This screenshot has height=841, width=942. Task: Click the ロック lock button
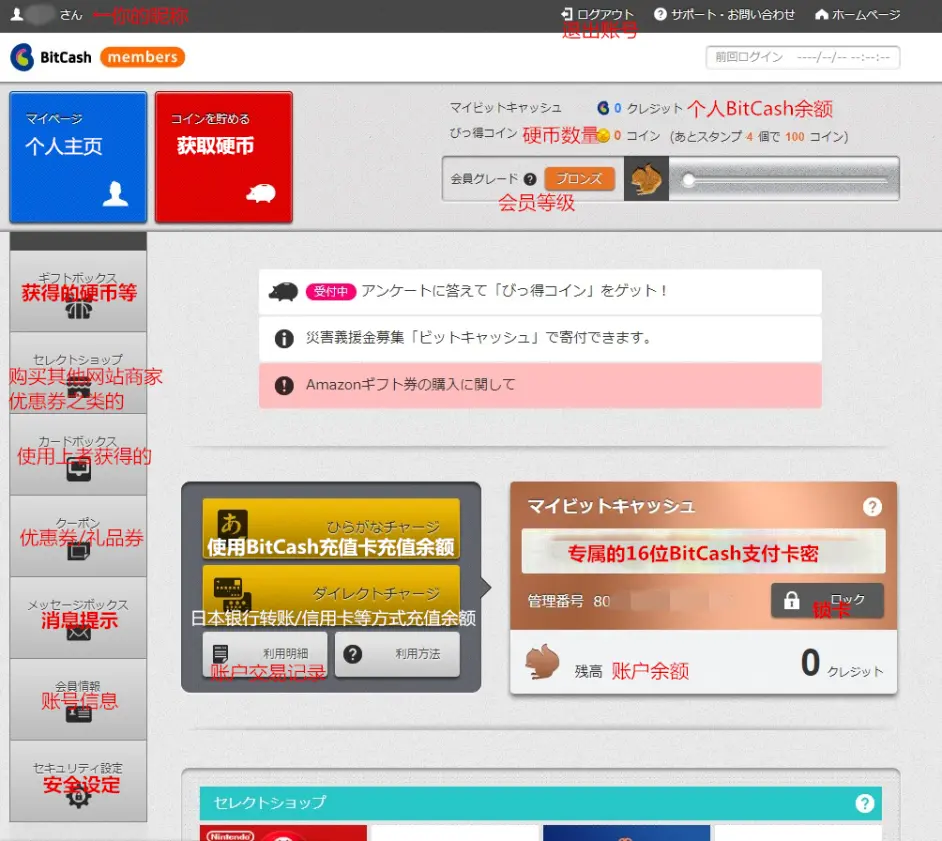827,600
